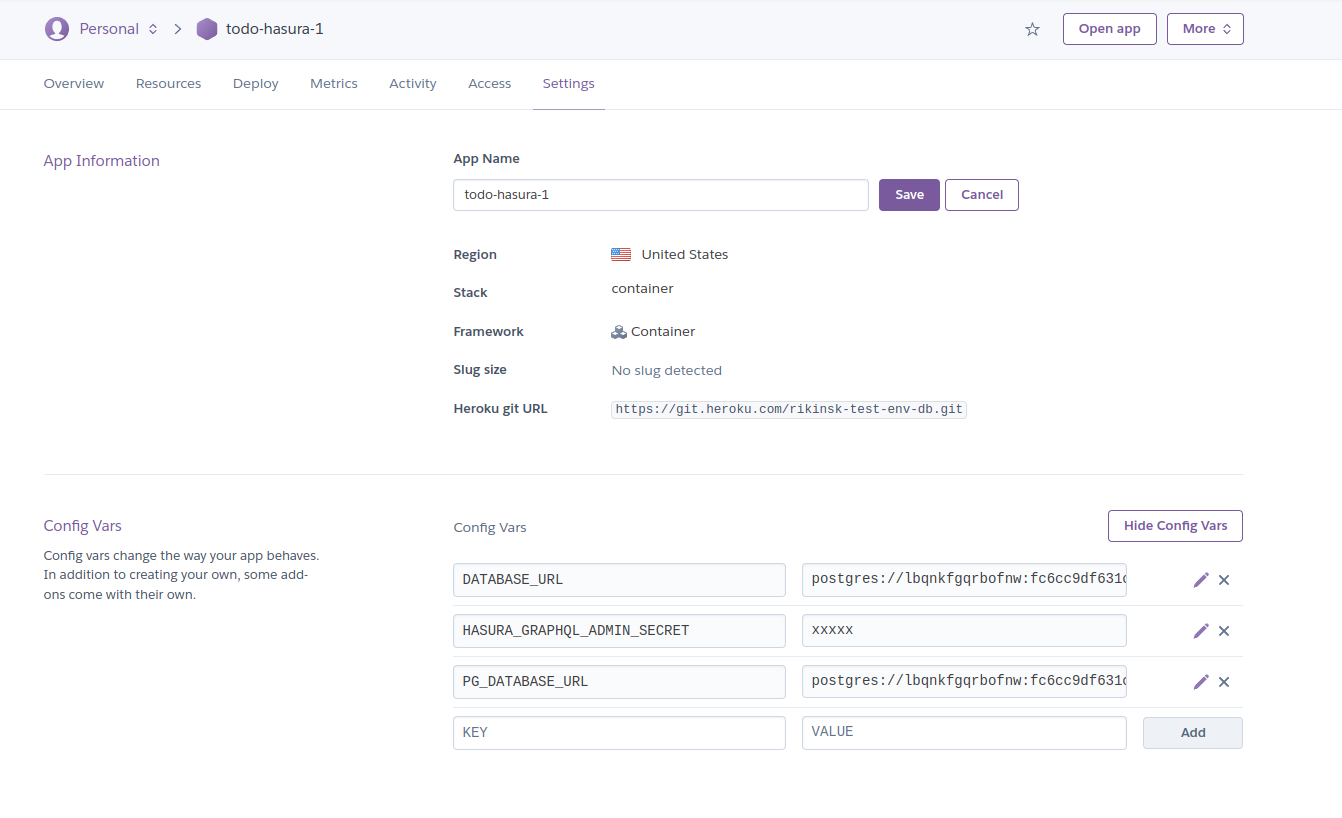Switch to the Deploy tab

pos(255,84)
